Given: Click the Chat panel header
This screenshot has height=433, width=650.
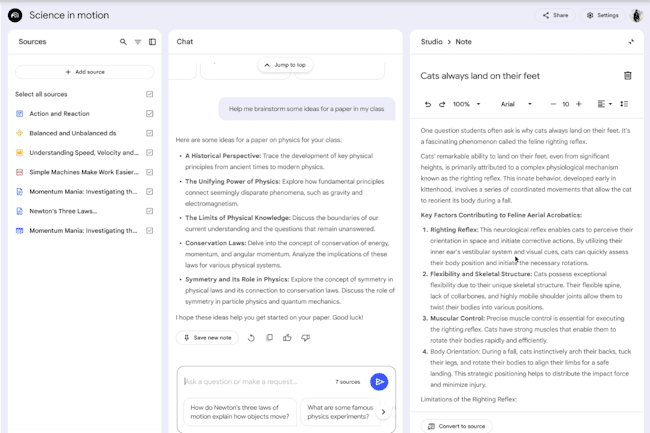Looking at the screenshot, I should pos(185,42).
